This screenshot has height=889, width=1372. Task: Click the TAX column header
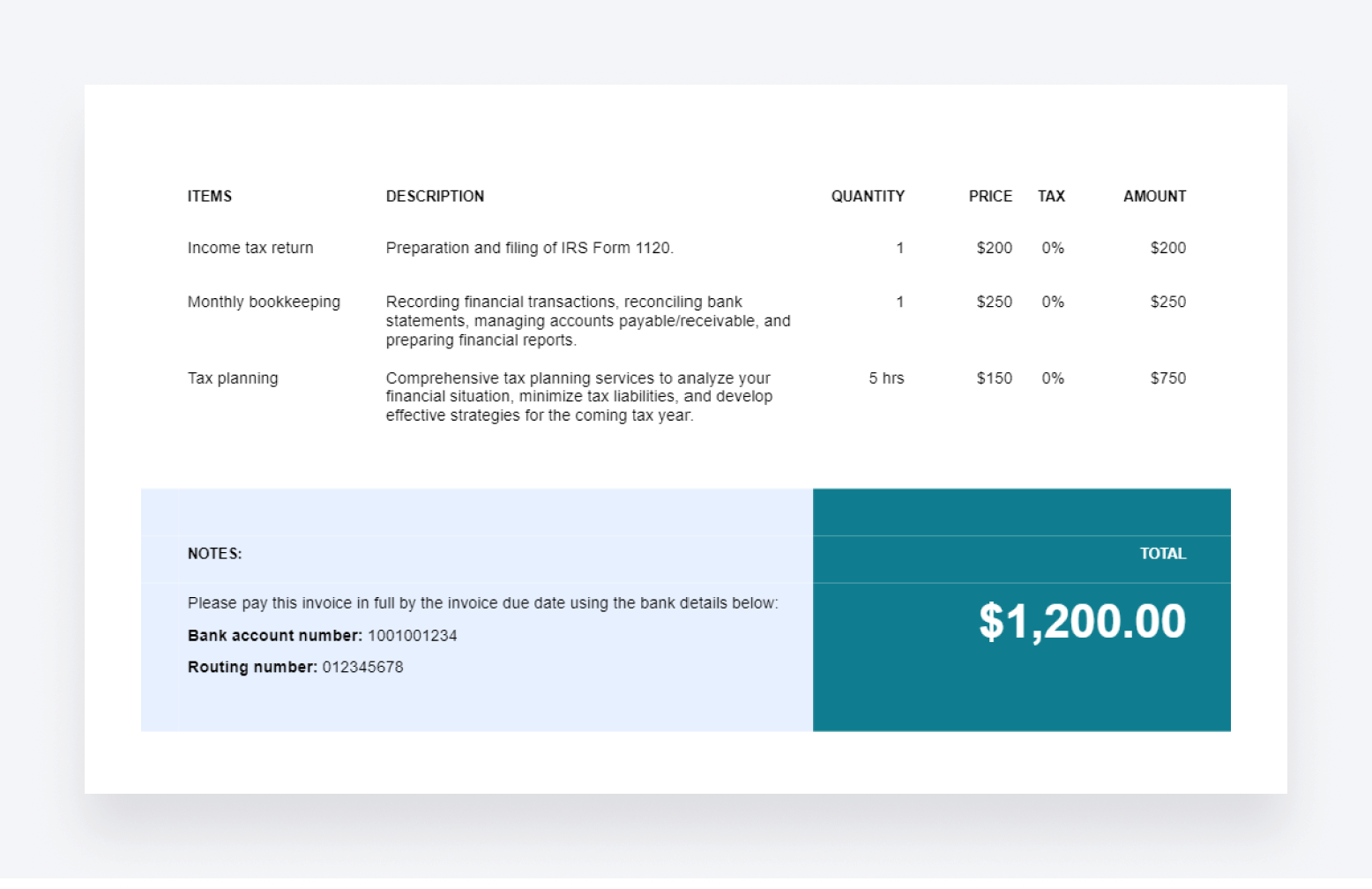tap(1052, 196)
